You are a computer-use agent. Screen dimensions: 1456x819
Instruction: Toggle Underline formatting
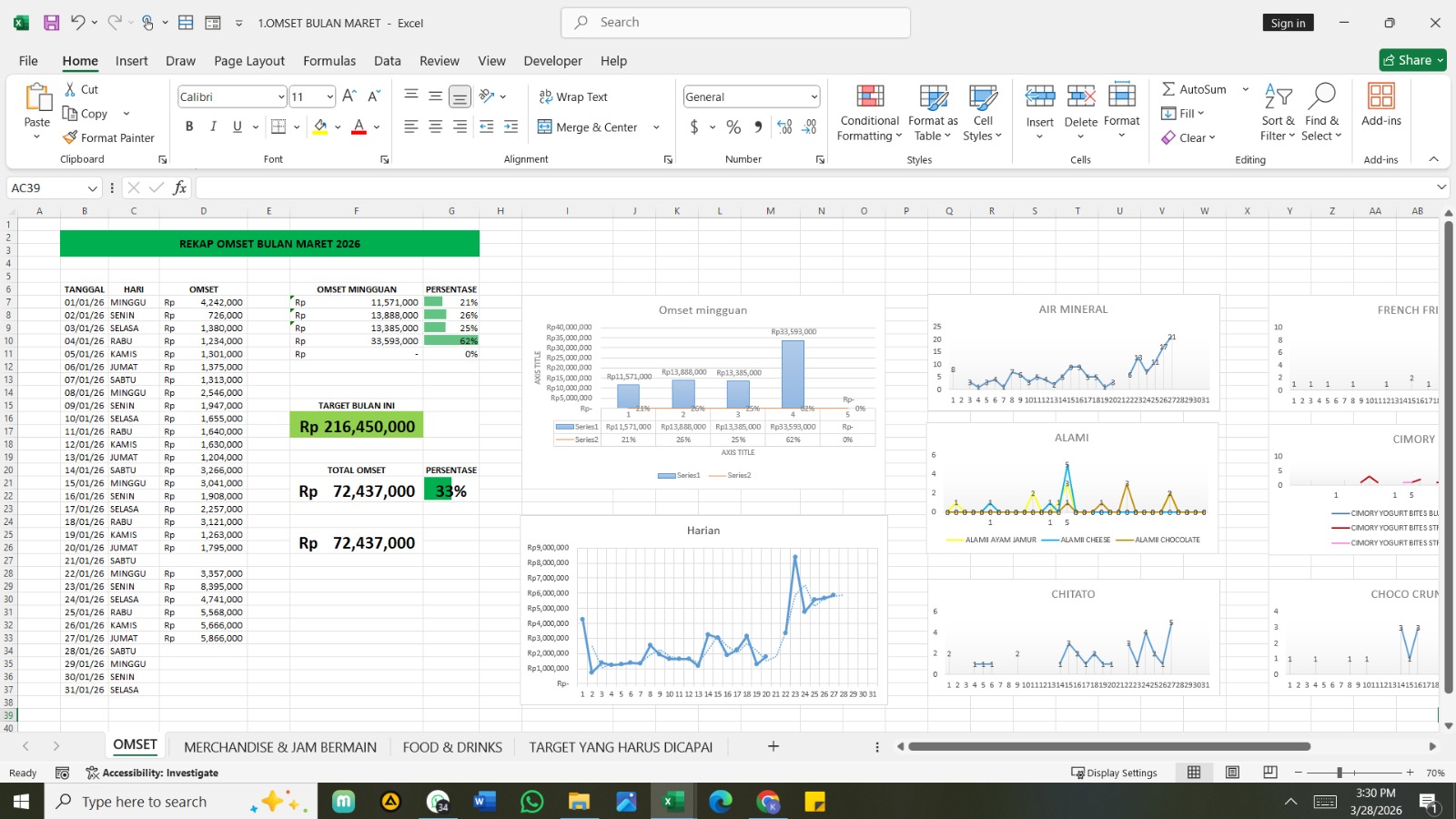point(238,126)
